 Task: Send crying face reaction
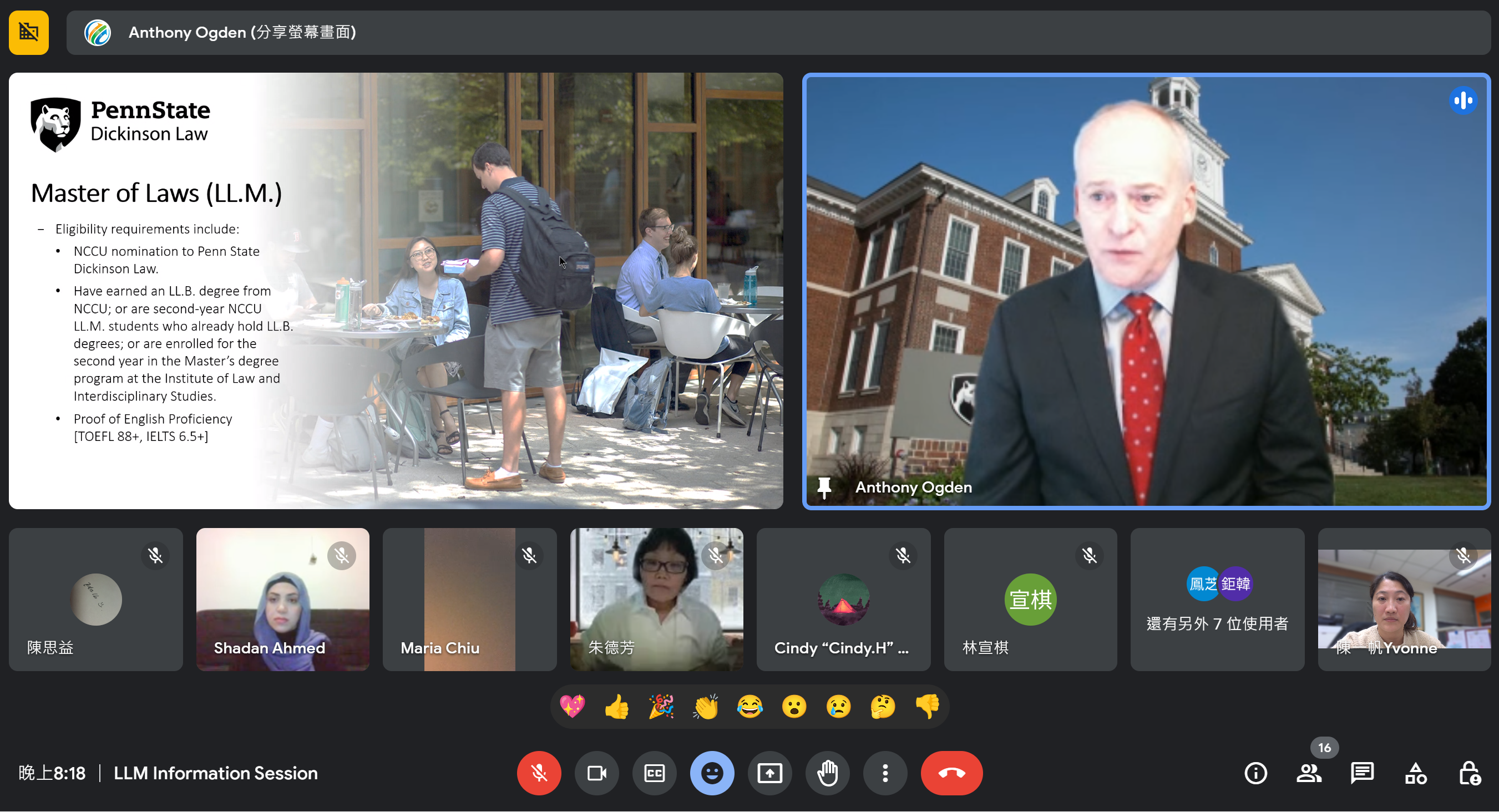[838, 707]
